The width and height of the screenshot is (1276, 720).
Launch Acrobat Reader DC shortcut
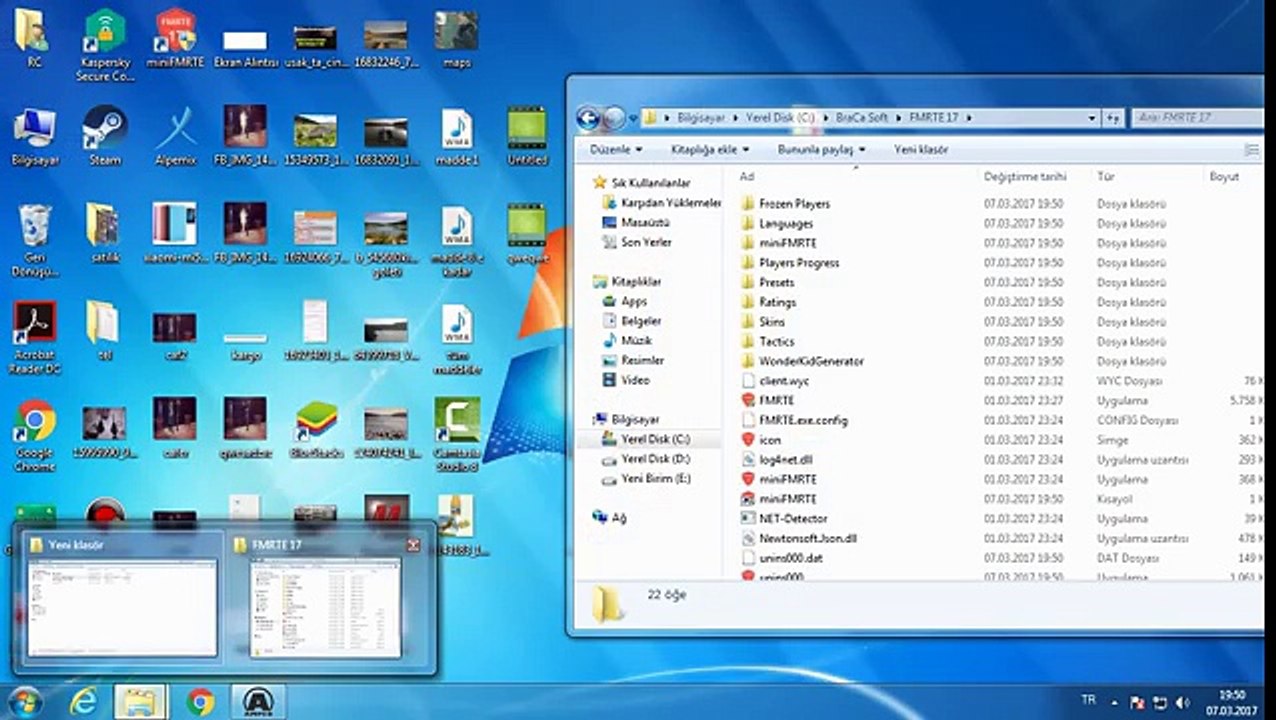click(35, 337)
